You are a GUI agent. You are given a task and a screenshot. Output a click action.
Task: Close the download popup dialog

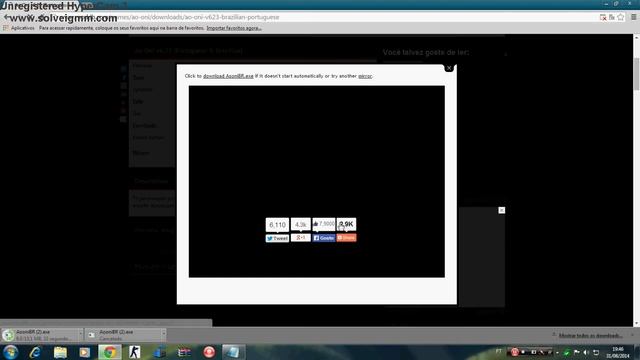[449, 68]
